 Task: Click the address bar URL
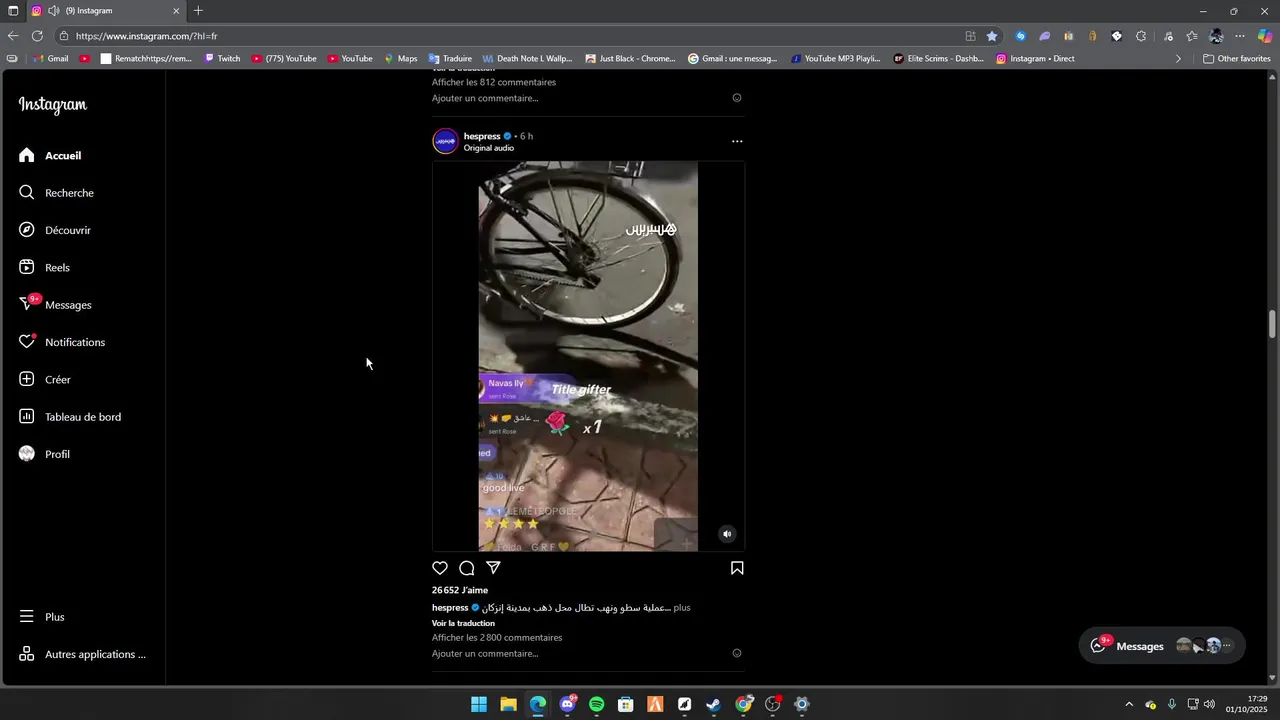pyautogui.click(x=147, y=36)
